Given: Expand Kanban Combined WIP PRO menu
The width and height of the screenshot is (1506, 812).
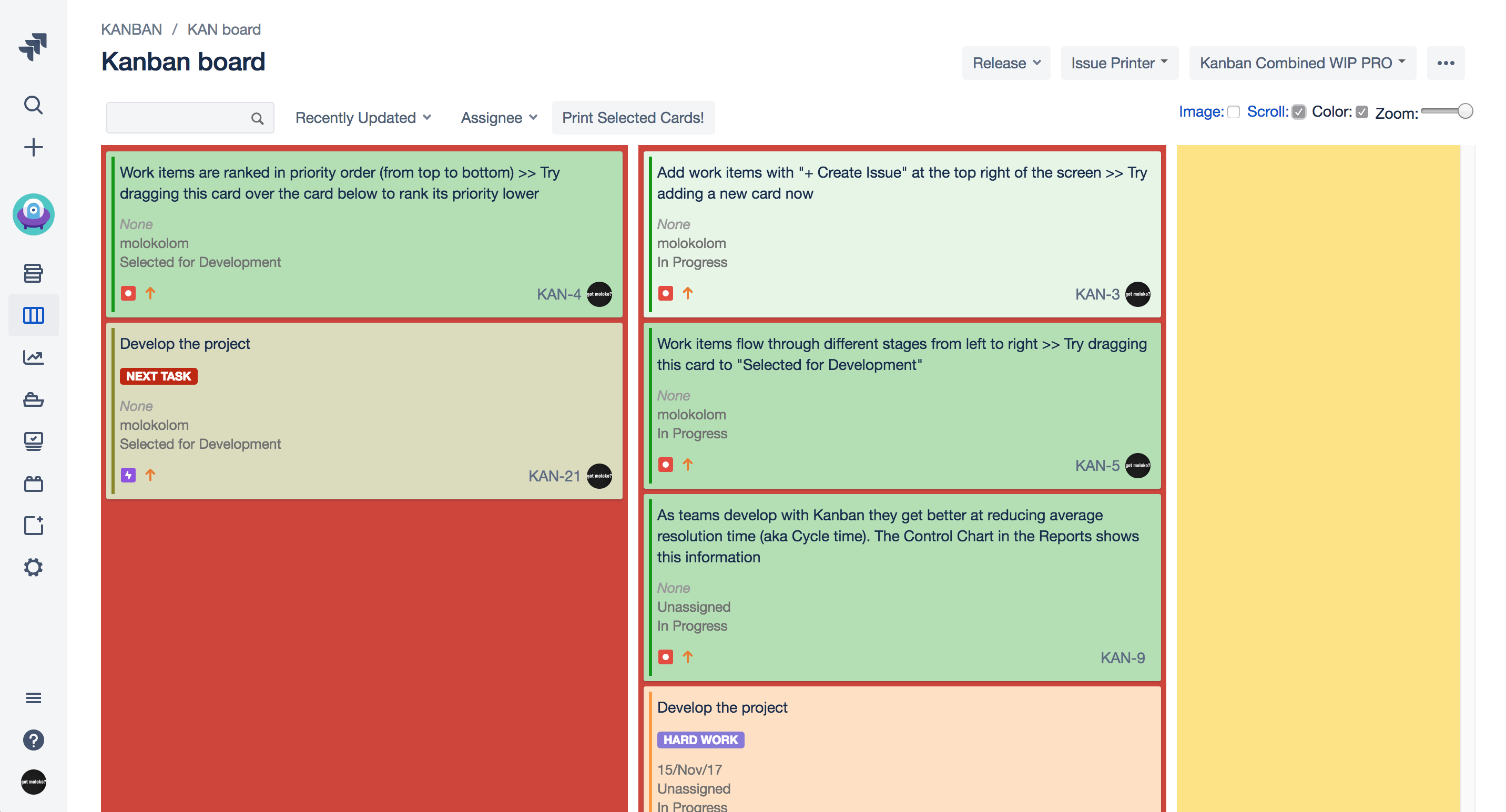Looking at the screenshot, I should click(1302, 63).
